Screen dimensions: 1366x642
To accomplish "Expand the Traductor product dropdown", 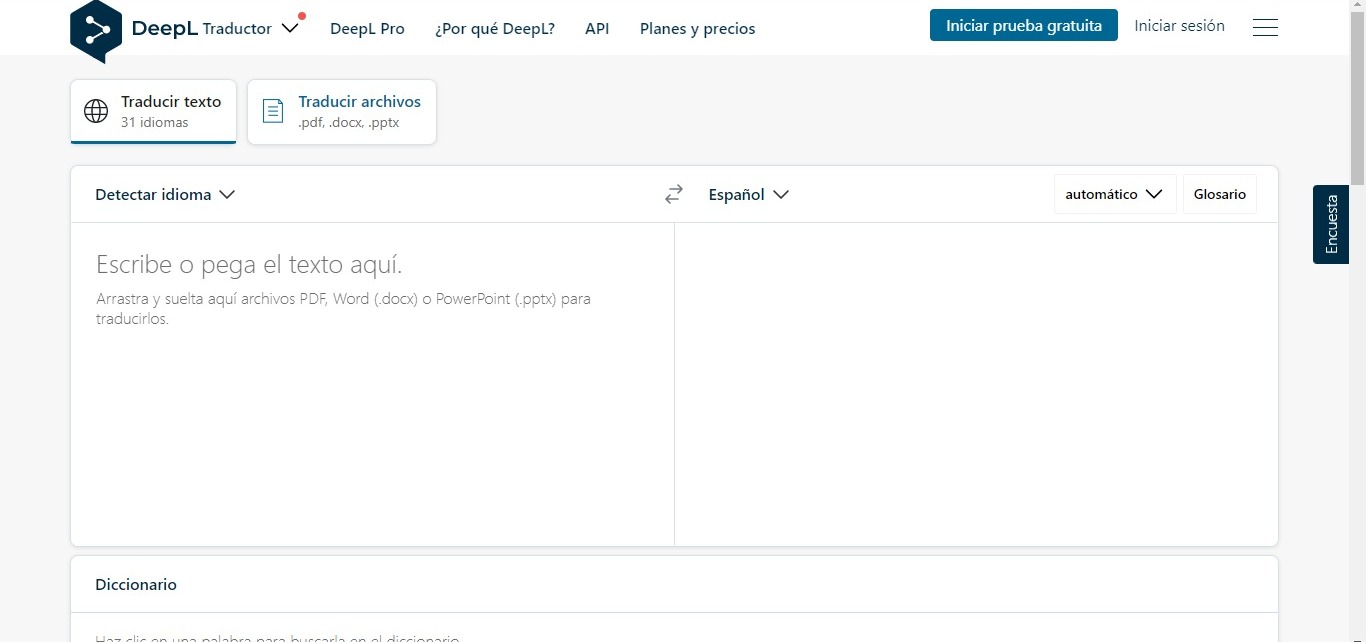I will pyautogui.click(x=251, y=28).
